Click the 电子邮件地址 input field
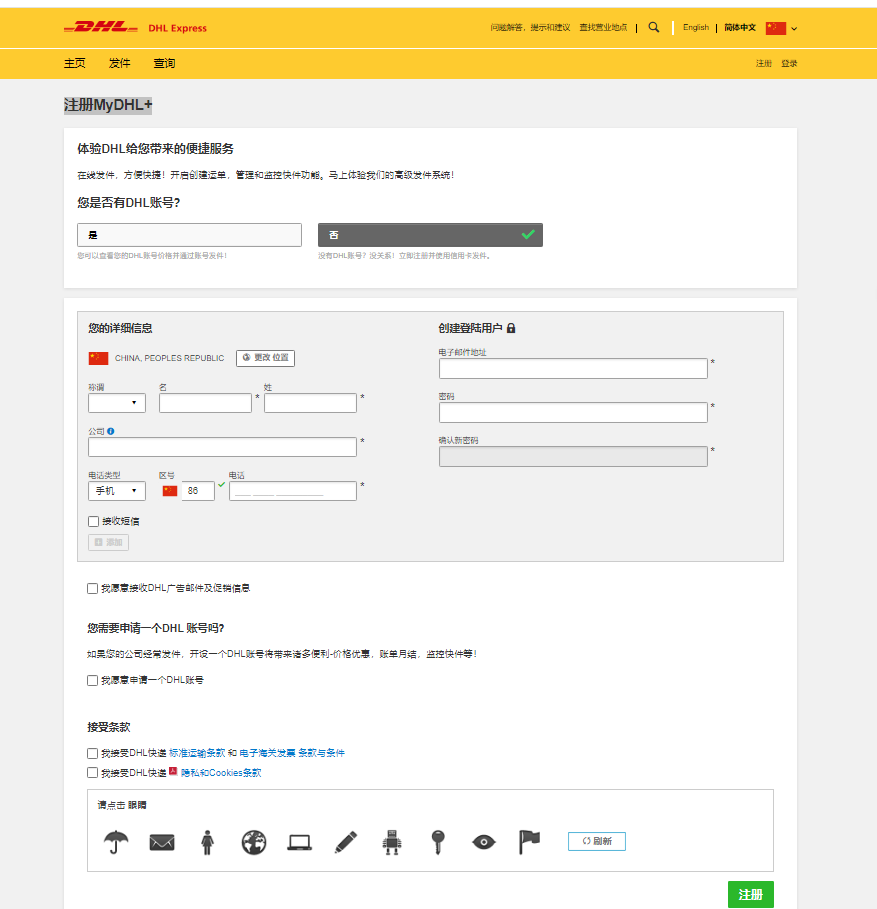The width and height of the screenshot is (877, 909). click(x=573, y=369)
